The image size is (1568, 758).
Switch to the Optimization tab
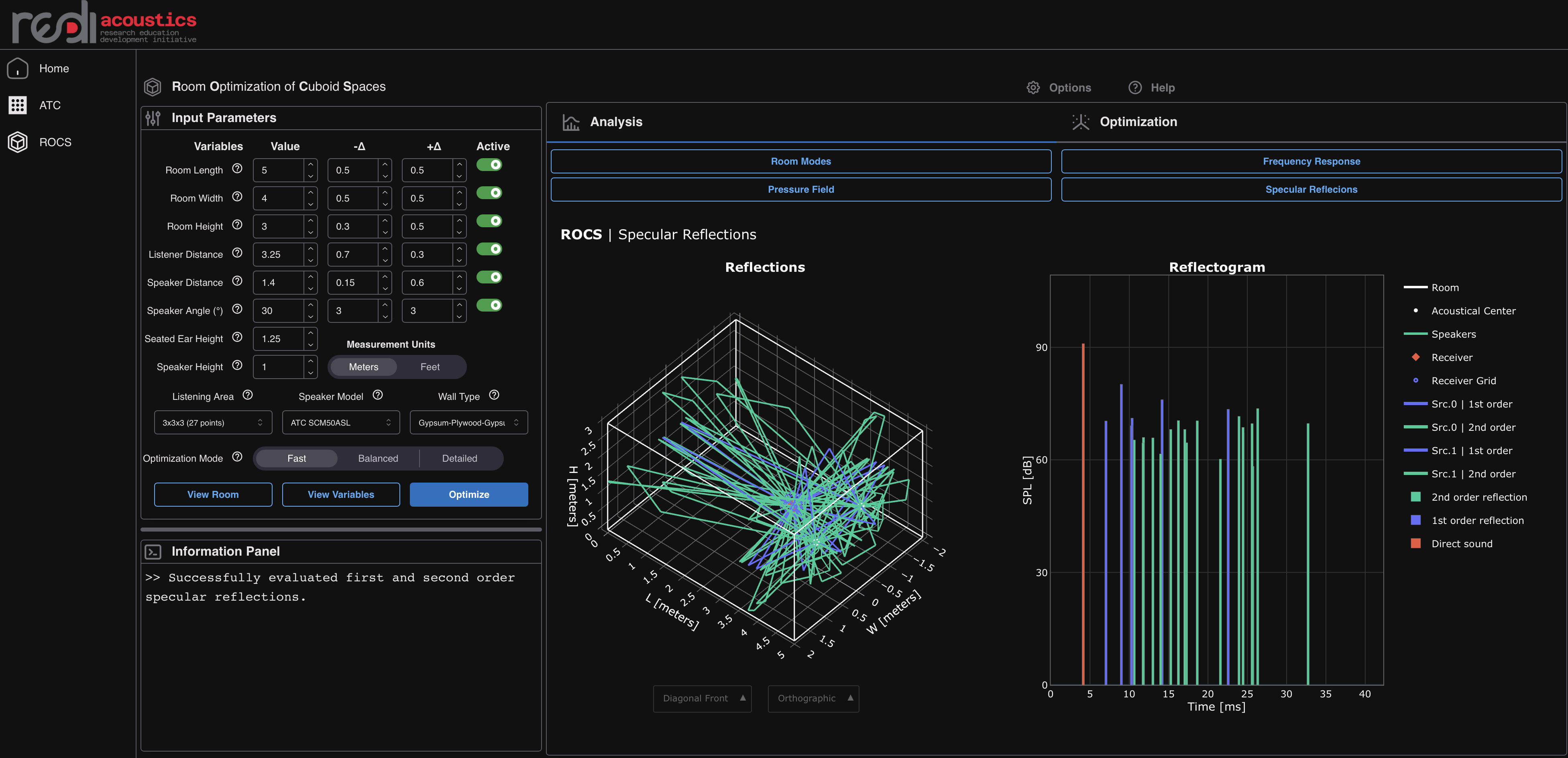tap(1138, 122)
